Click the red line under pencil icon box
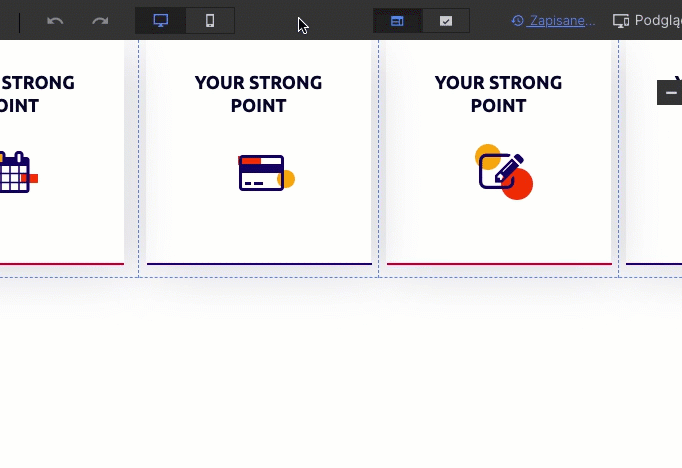682x468 pixels. tap(498, 264)
